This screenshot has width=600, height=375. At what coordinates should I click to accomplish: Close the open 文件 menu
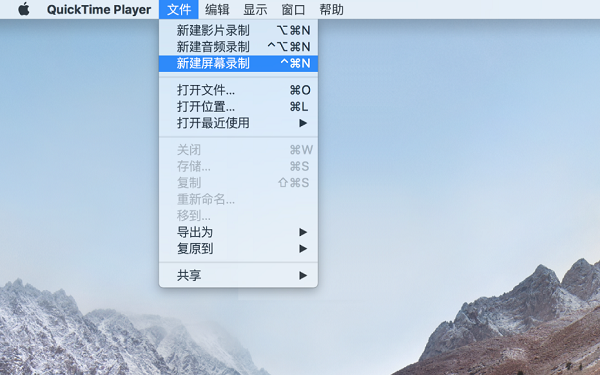coord(179,9)
